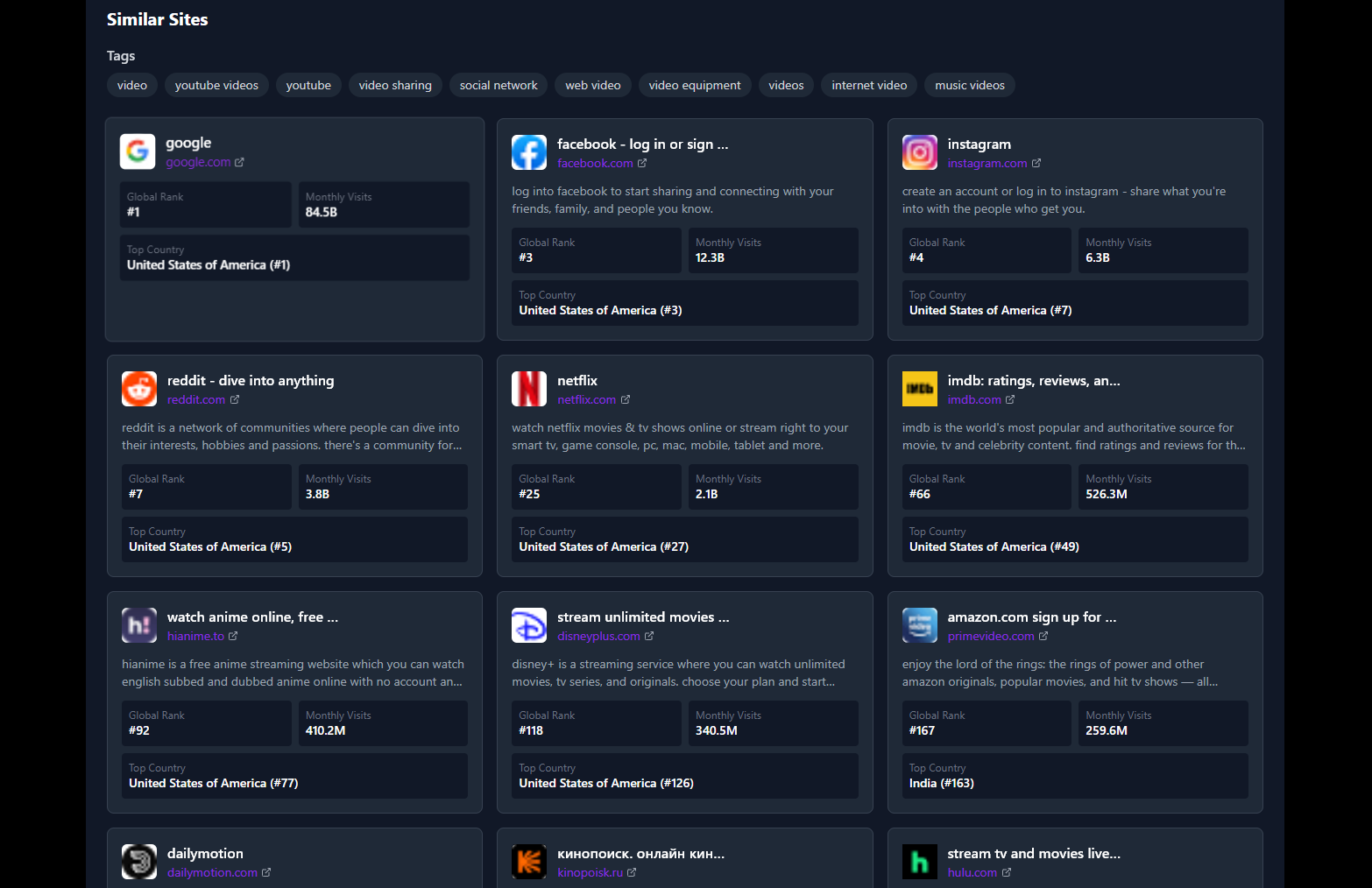Image resolution: width=1372 pixels, height=888 pixels.
Task: Click the "imdb: ratings, reviews, an..." title
Action: click(1034, 380)
